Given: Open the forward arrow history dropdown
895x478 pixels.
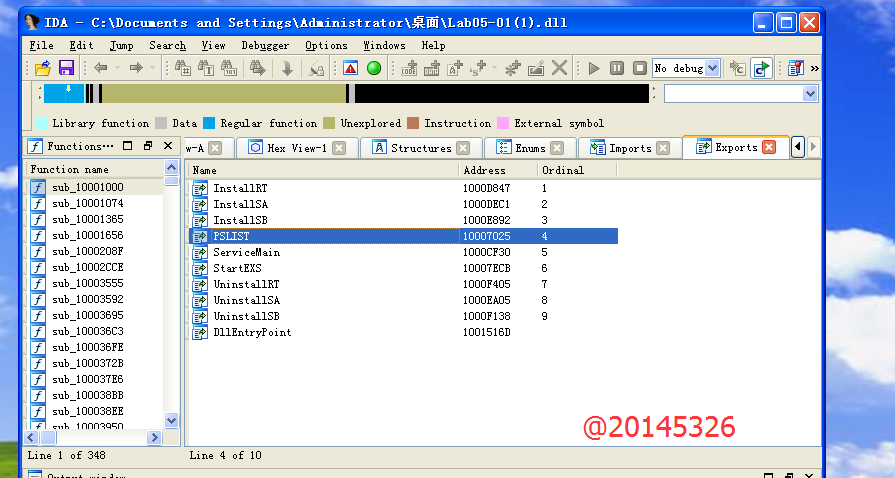Looking at the screenshot, I should coord(152,69).
